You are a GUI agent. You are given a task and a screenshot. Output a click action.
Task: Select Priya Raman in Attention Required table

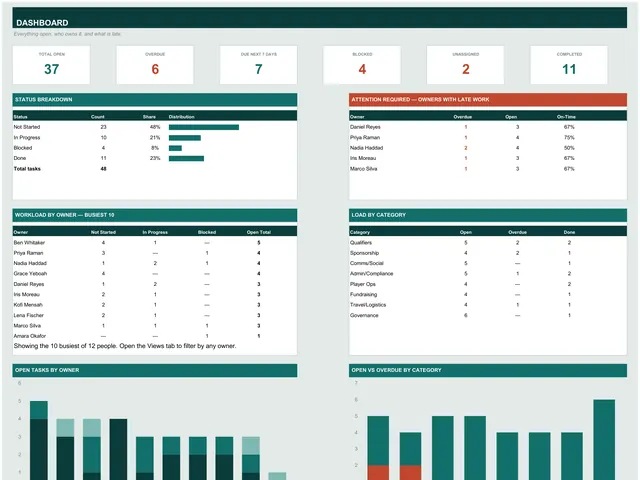[365, 138]
